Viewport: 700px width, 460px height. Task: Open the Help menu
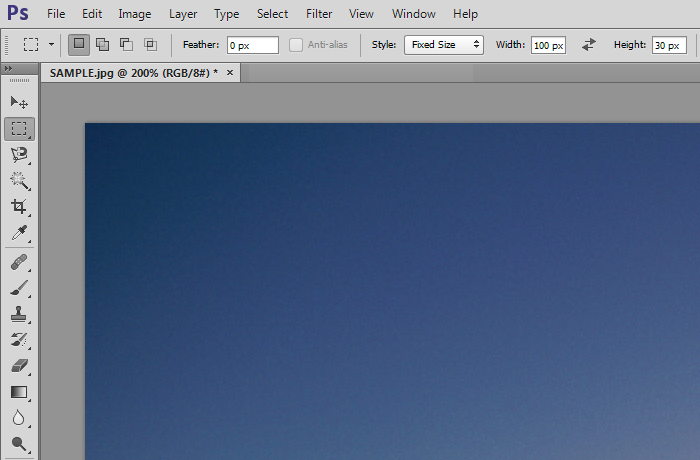click(465, 14)
